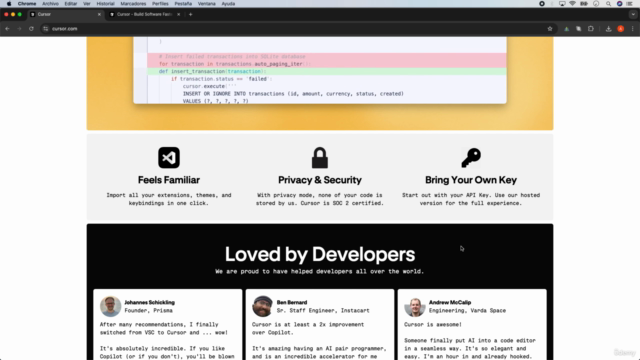The width and height of the screenshot is (640, 360).
Task: Go forward to next page
Action: 19,29
